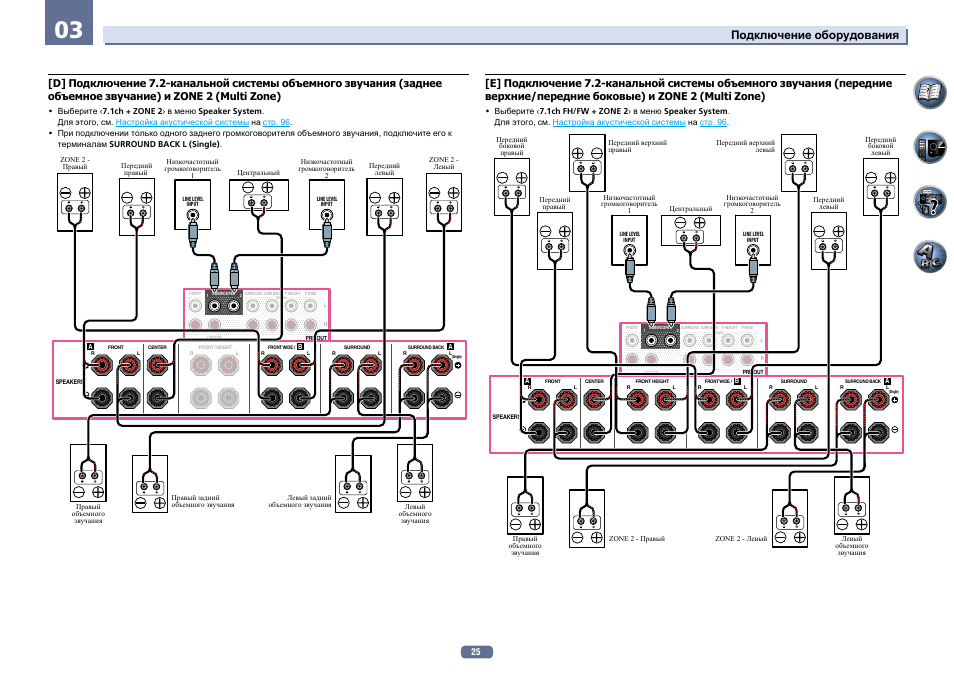Click the 'Подключение оборудования' header title
This screenshot has height=675, width=954.
(x=815, y=35)
